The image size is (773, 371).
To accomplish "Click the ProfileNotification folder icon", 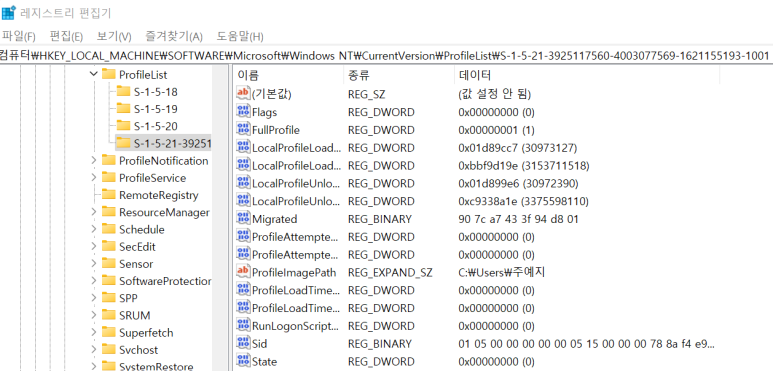I will 108,161.
